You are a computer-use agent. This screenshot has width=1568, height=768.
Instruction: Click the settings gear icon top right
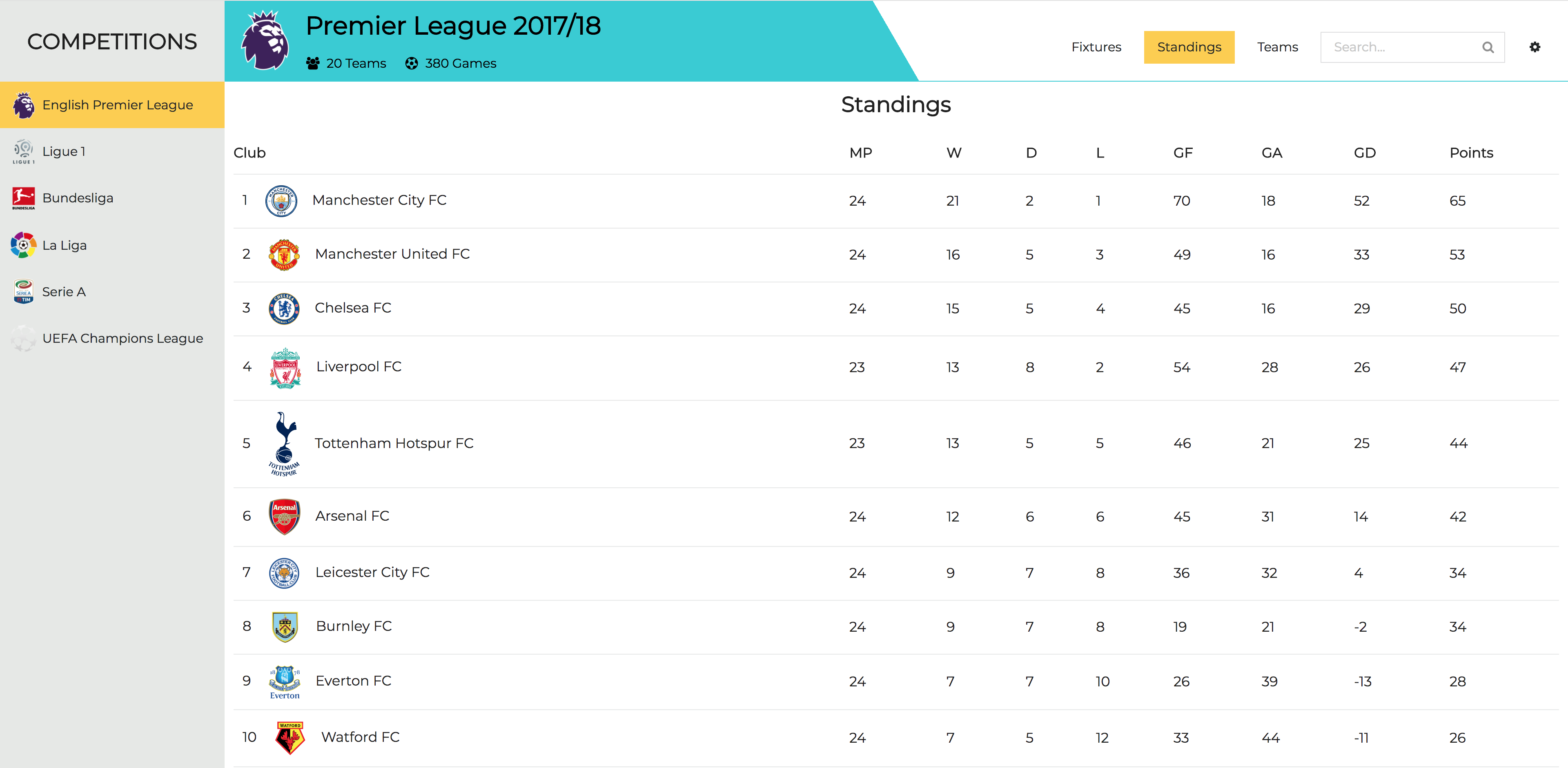[x=1536, y=47]
